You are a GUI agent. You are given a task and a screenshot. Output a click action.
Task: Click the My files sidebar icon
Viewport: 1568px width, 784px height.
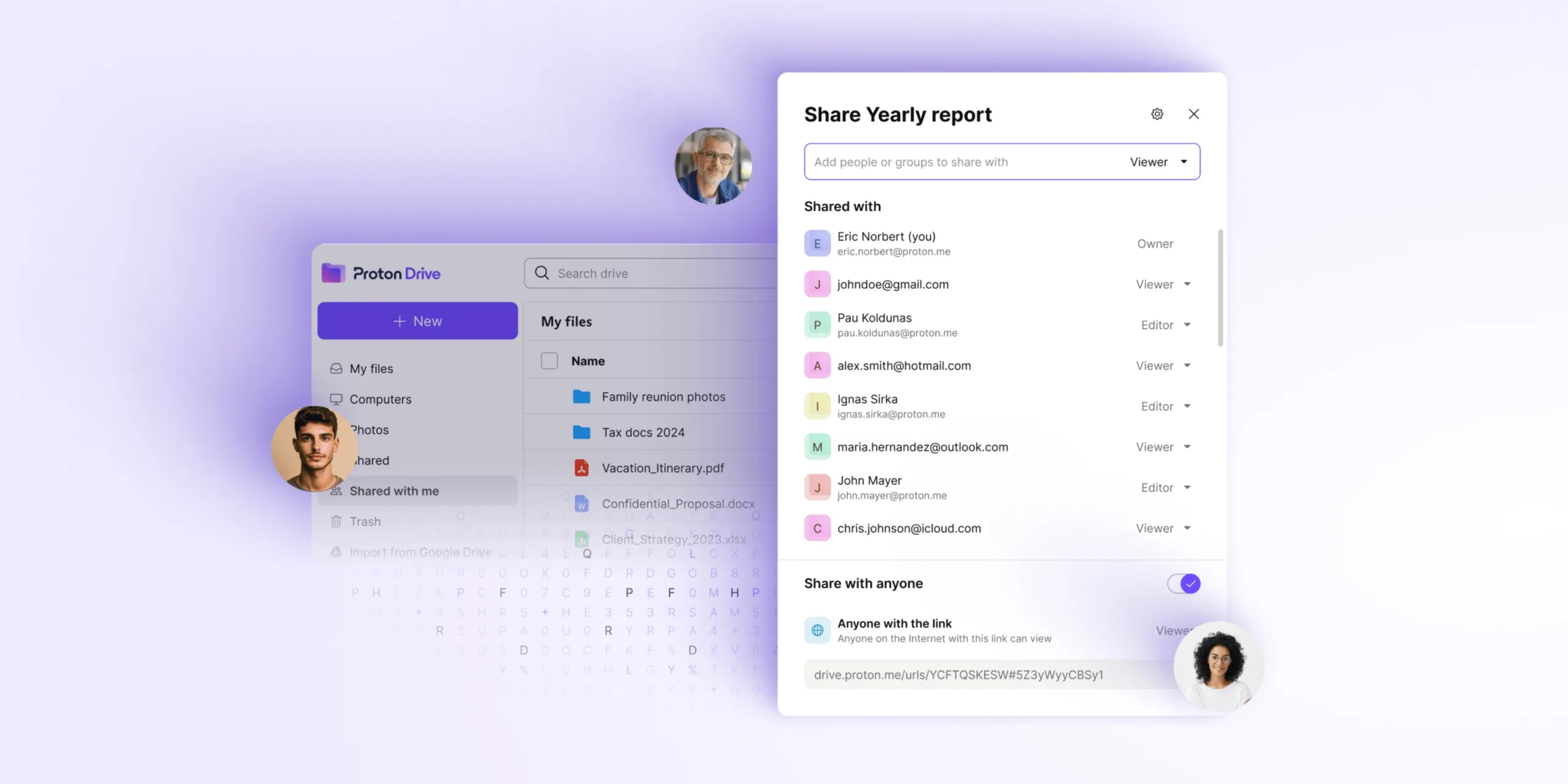click(x=336, y=369)
